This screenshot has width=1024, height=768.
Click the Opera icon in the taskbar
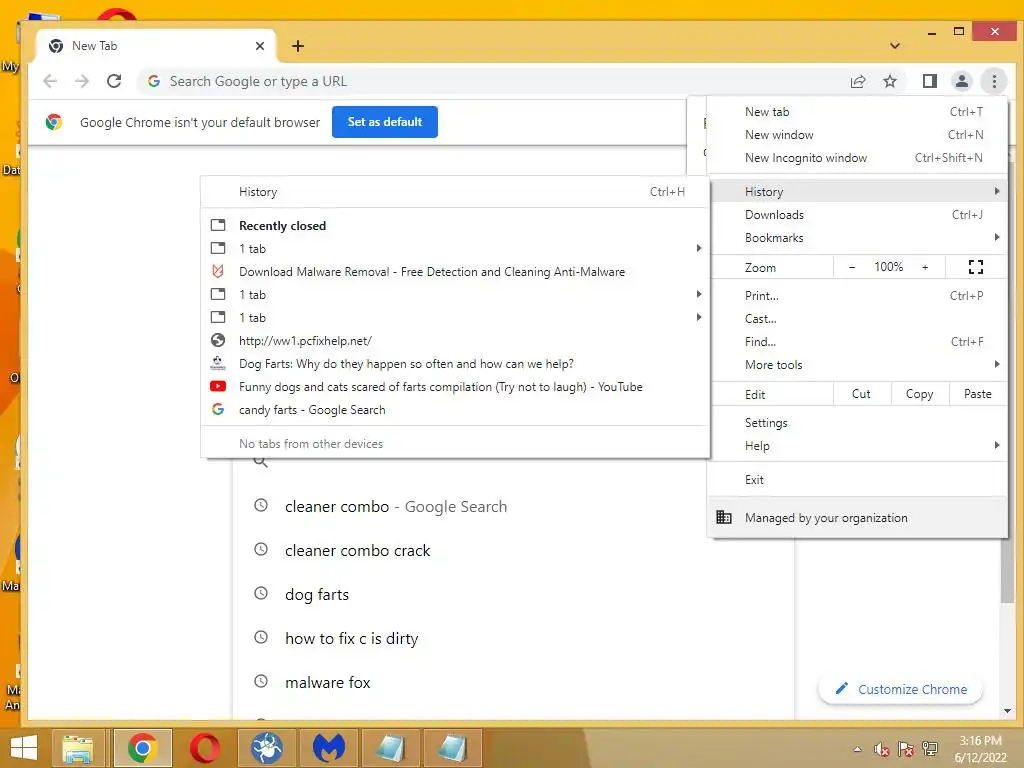[205, 748]
